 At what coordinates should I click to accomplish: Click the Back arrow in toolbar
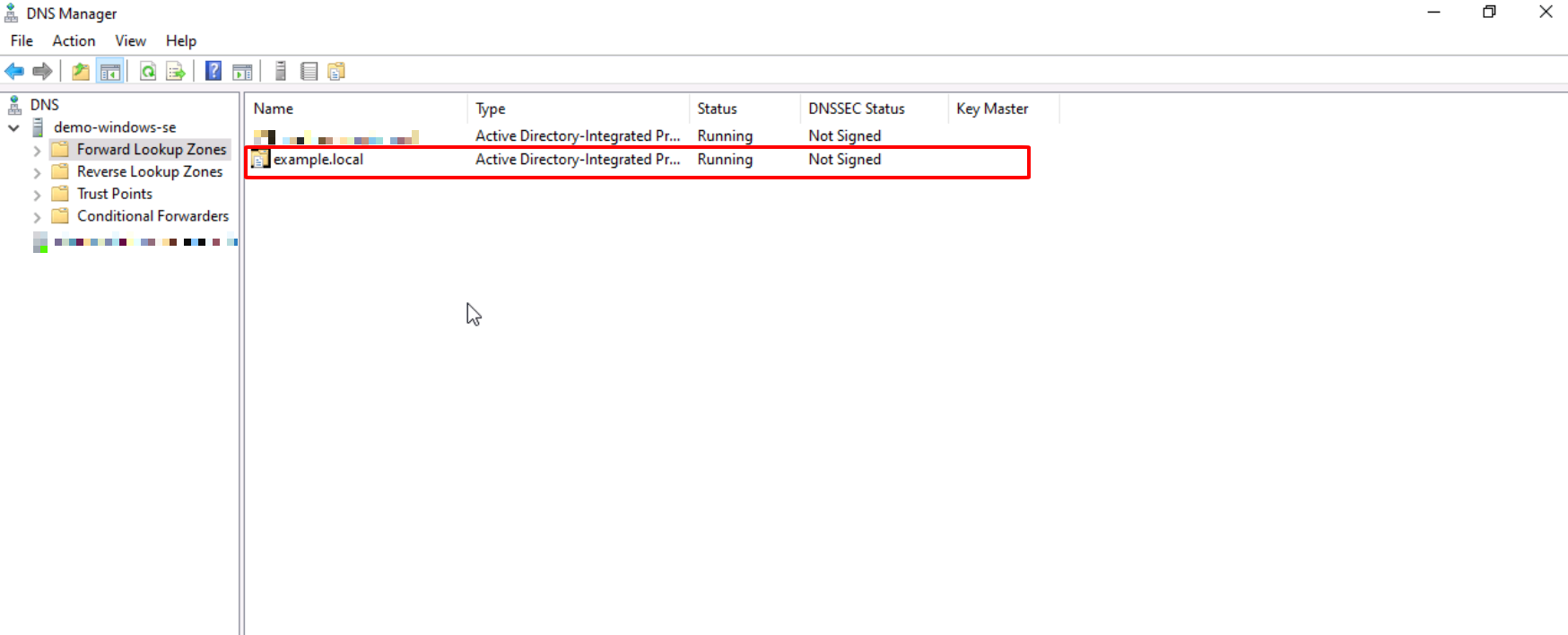[14, 72]
